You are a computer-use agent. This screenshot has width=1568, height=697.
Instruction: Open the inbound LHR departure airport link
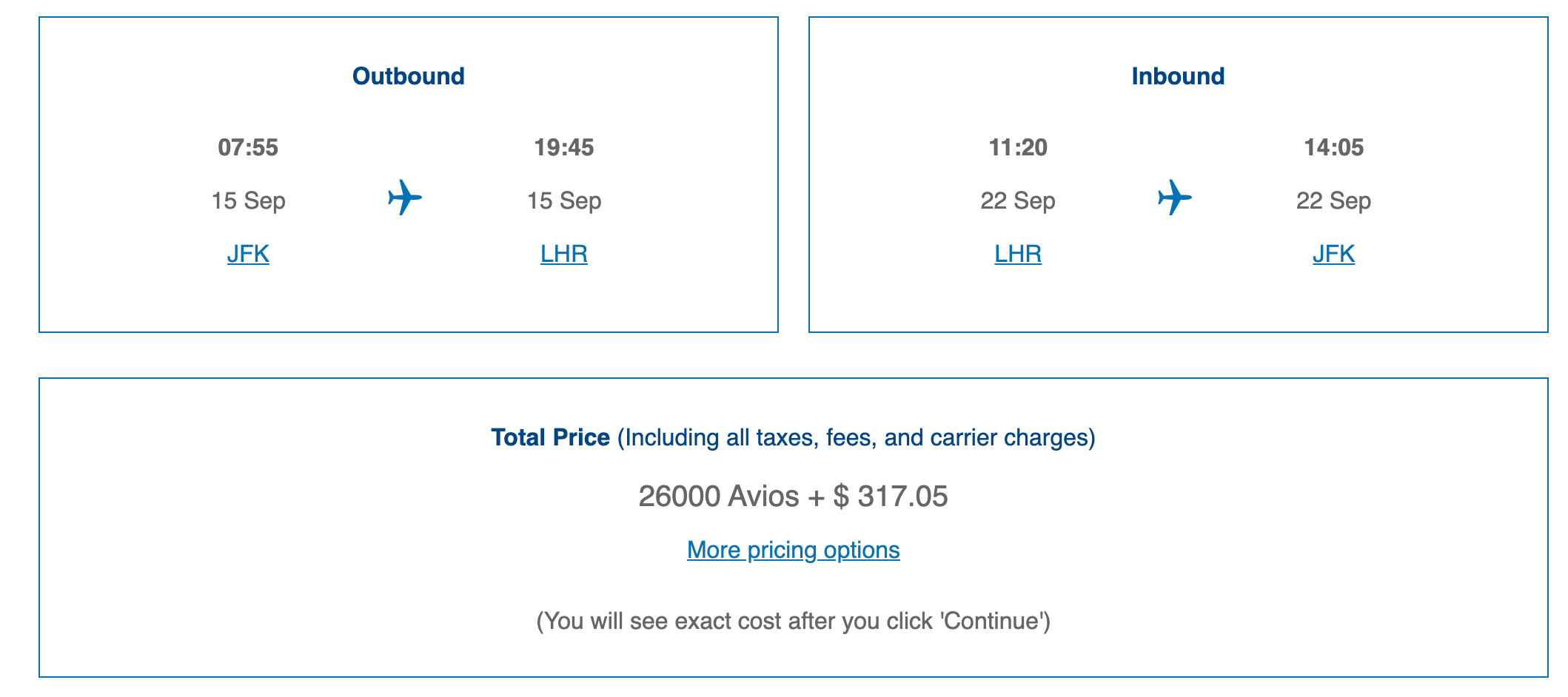point(1018,254)
